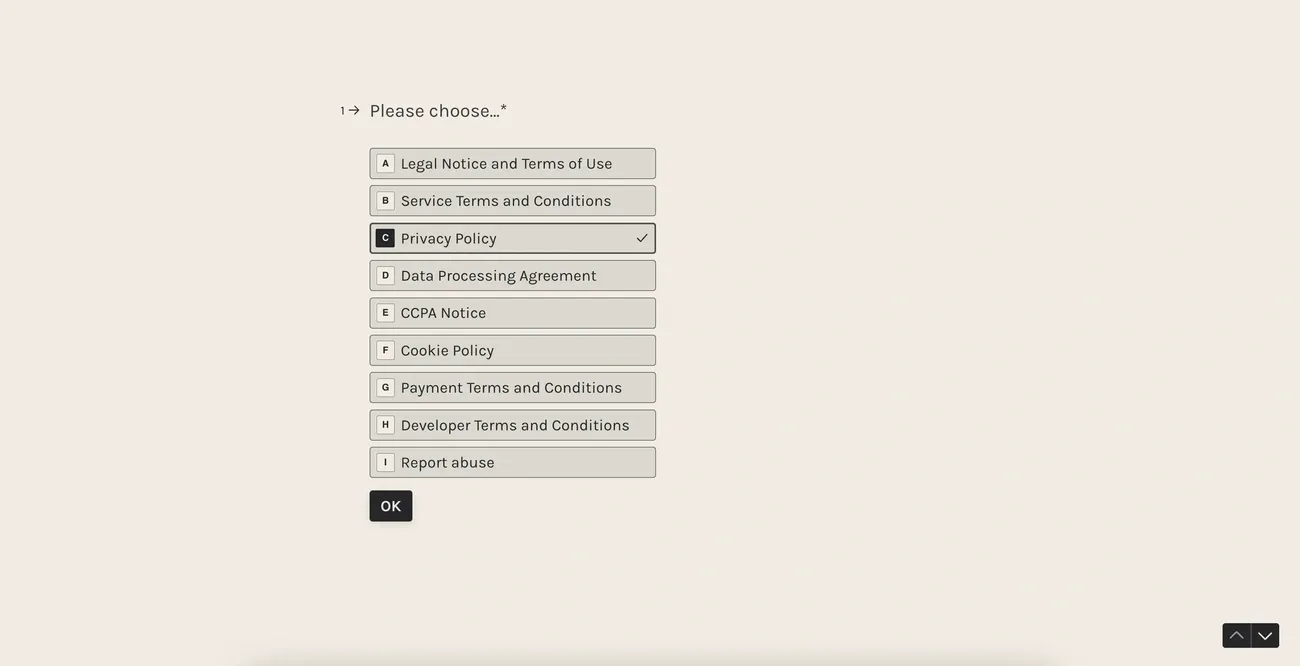Select the Cookie Policy option
1300x666 pixels.
pos(447,351)
